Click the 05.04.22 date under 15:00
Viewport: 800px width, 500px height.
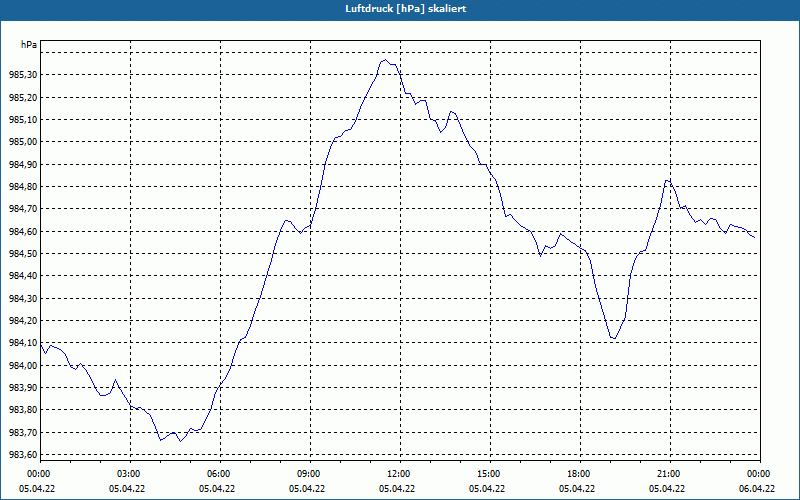[487, 489]
